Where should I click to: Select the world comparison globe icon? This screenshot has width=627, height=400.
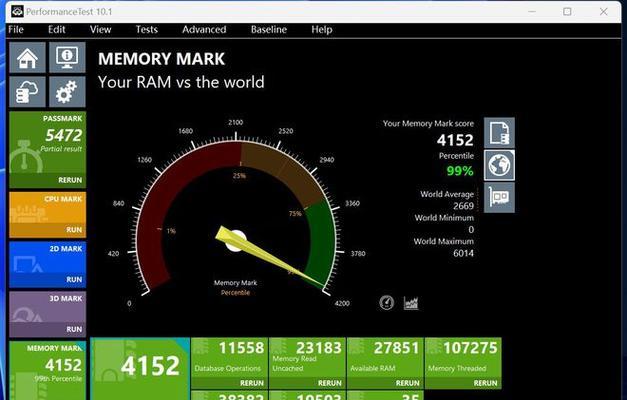pos(499,165)
